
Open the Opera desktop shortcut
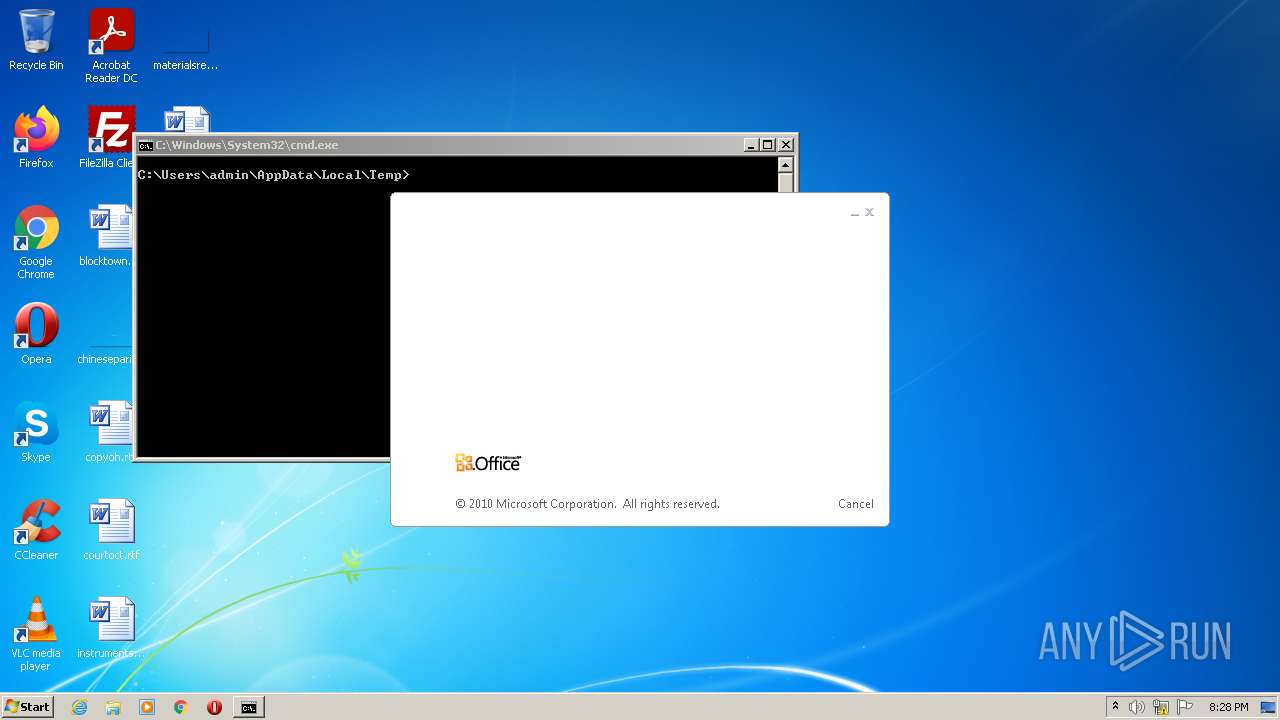(36, 334)
